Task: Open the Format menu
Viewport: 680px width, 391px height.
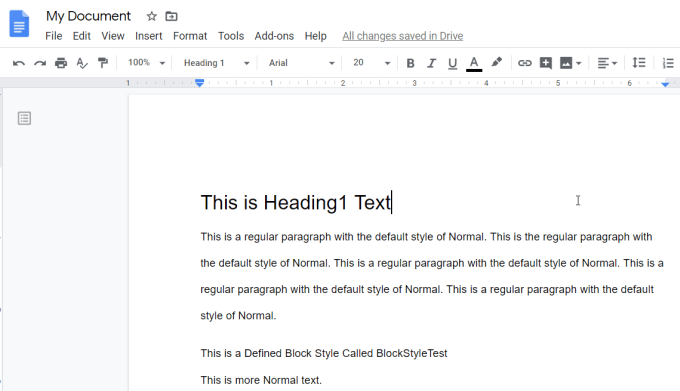Action: click(x=190, y=36)
